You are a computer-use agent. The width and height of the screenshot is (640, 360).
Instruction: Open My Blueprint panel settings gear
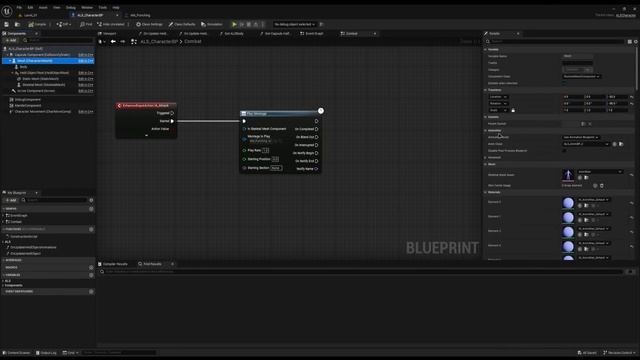[91, 200]
